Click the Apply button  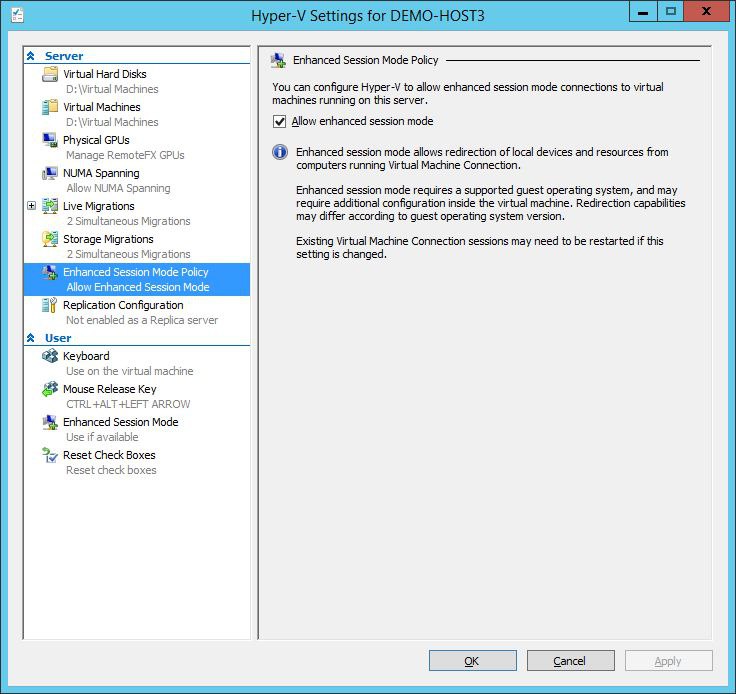coord(669,661)
